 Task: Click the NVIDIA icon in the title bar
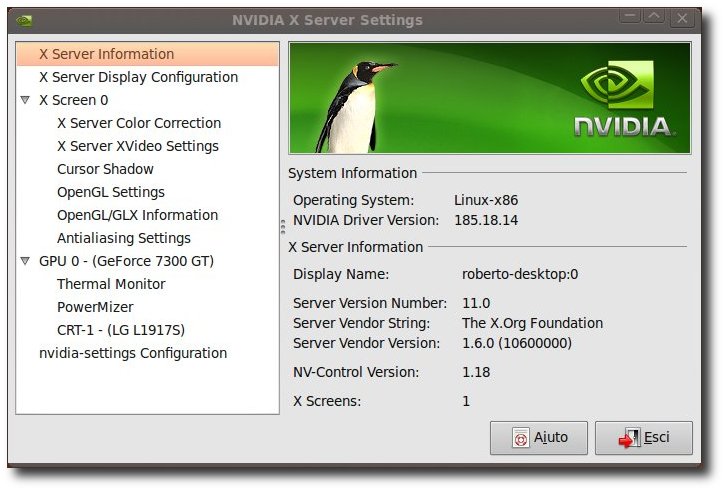pyautogui.click(x=24, y=20)
